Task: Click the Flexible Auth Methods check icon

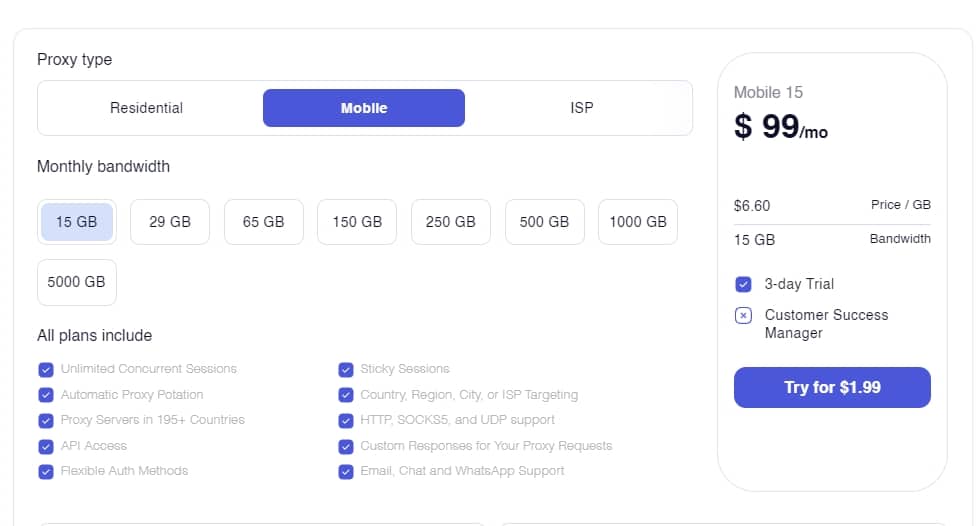Action: click(x=46, y=472)
